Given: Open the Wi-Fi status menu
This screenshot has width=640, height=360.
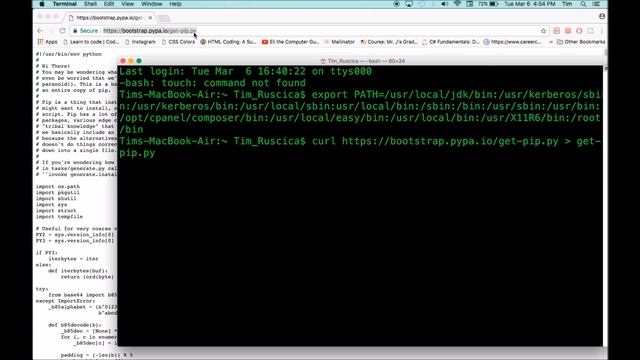Looking at the screenshot, I should point(458,4).
